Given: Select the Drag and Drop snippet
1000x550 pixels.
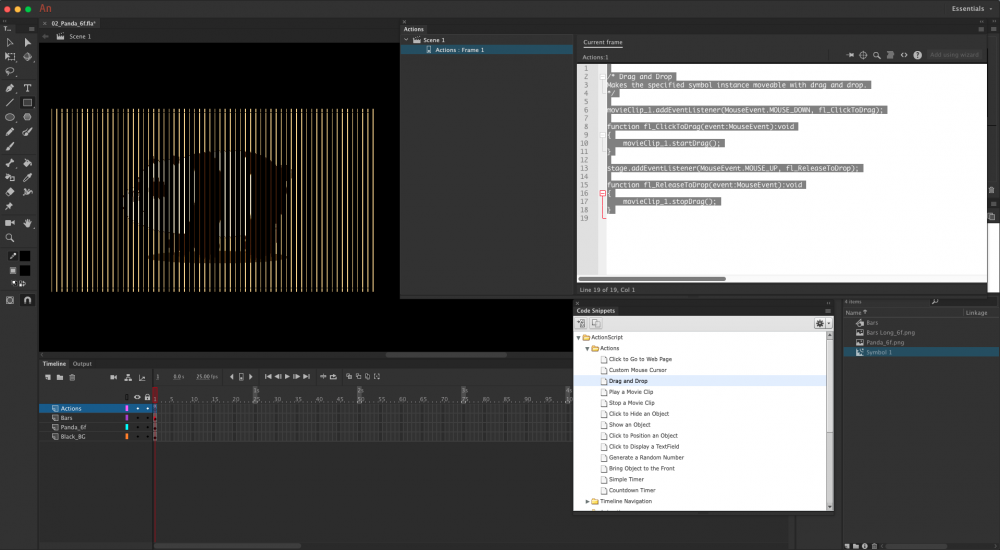Looking at the screenshot, I should tap(628, 381).
